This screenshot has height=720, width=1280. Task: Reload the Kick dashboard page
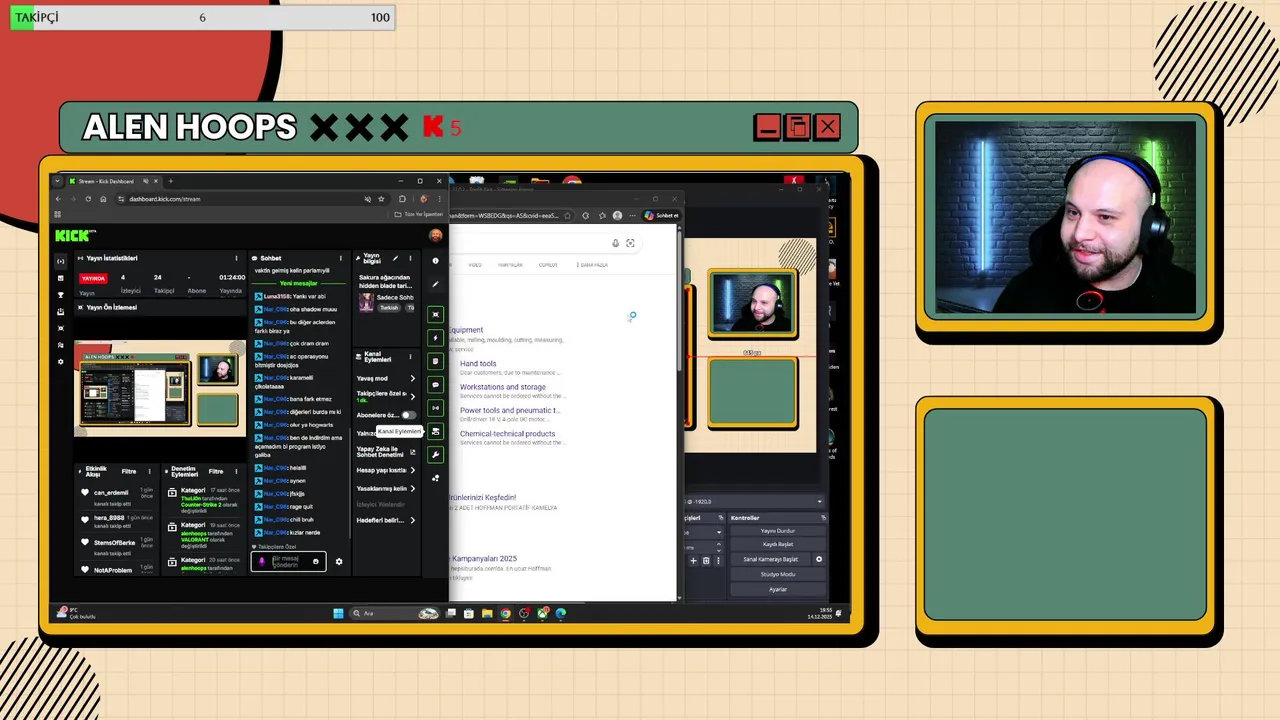coord(88,199)
